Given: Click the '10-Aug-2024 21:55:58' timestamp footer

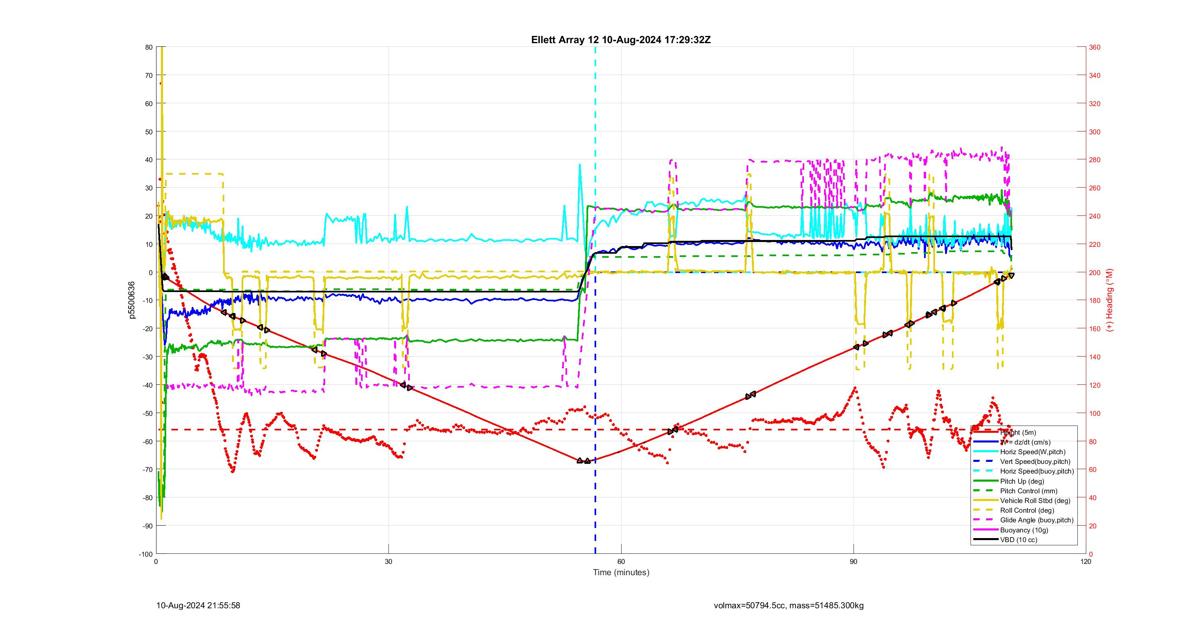Looking at the screenshot, I should [x=198, y=606].
